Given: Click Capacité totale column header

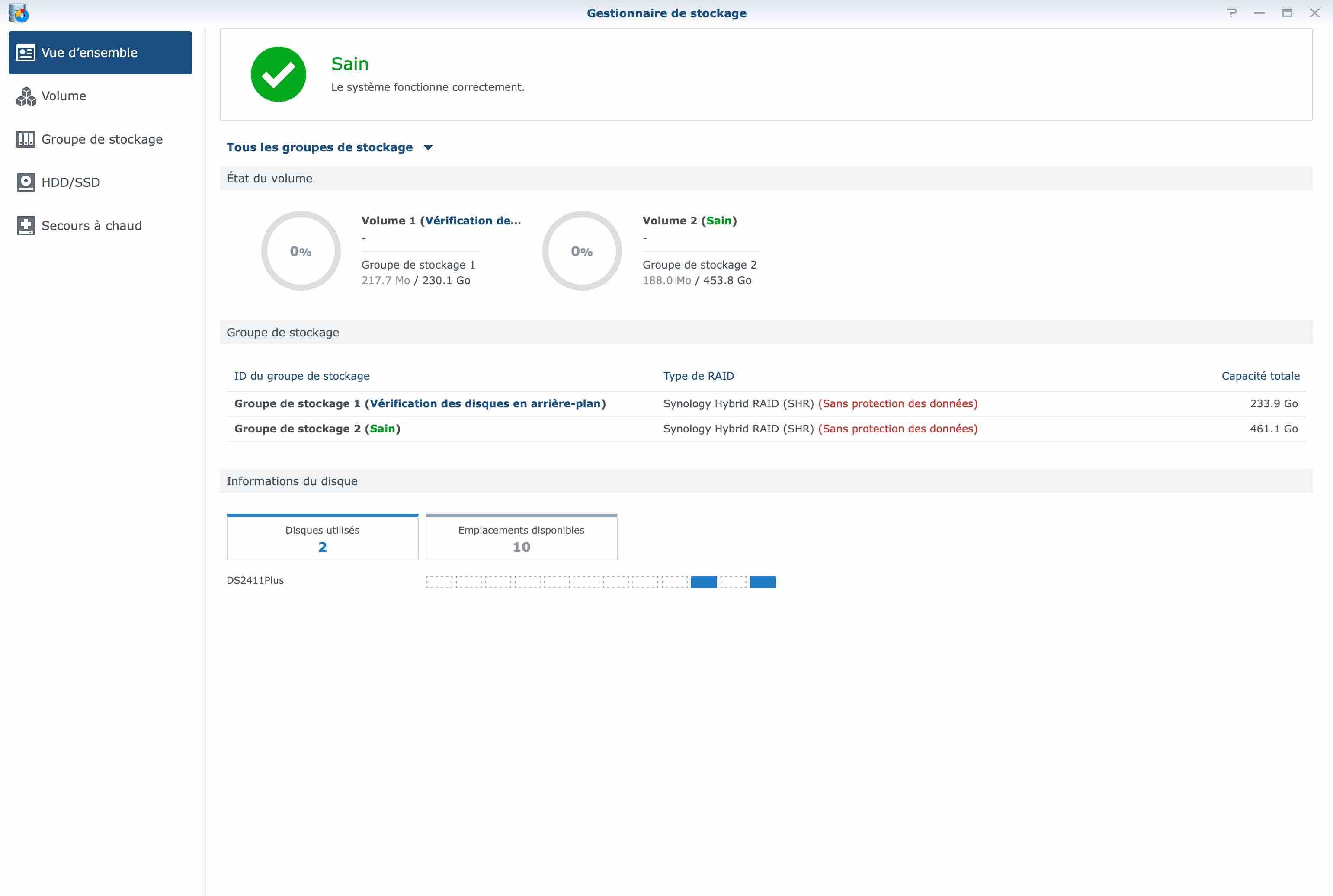Looking at the screenshot, I should tap(1260, 376).
